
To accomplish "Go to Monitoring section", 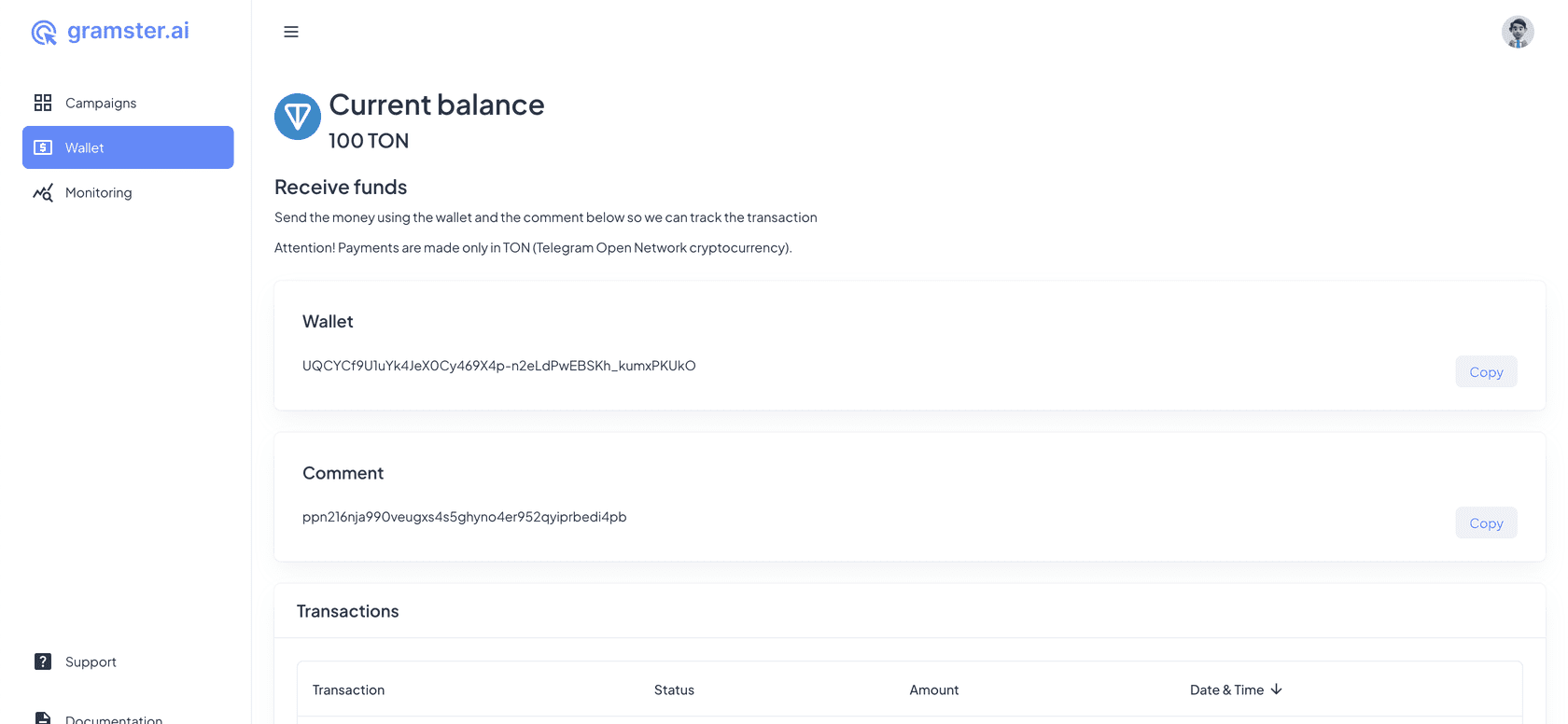I will (99, 193).
